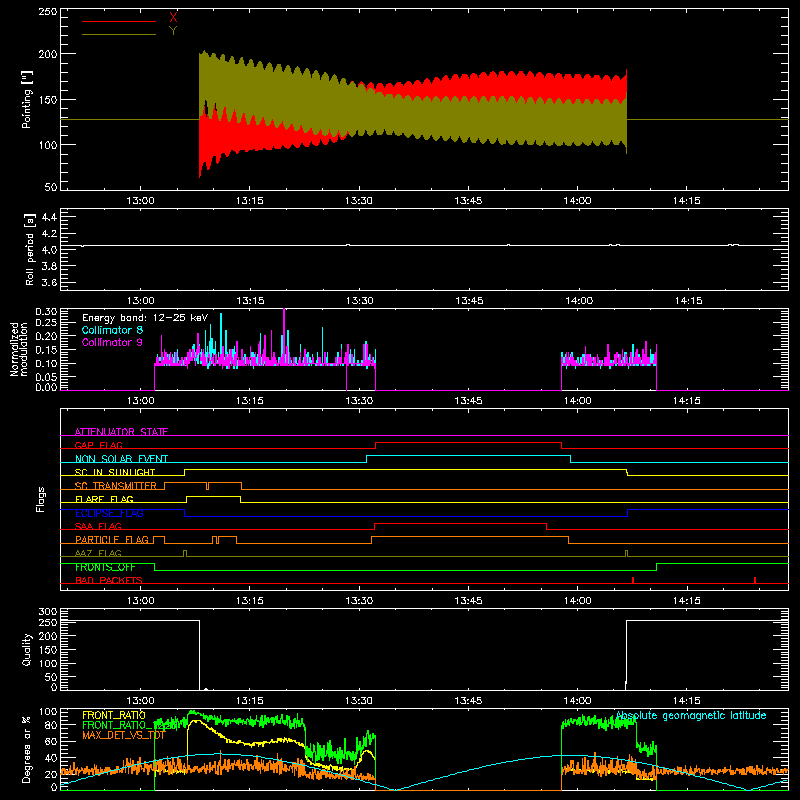Click 13:30 tick label under Pointing plot
Image resolution: width=800 pixels, height=800 pixels.
(359, 201)
